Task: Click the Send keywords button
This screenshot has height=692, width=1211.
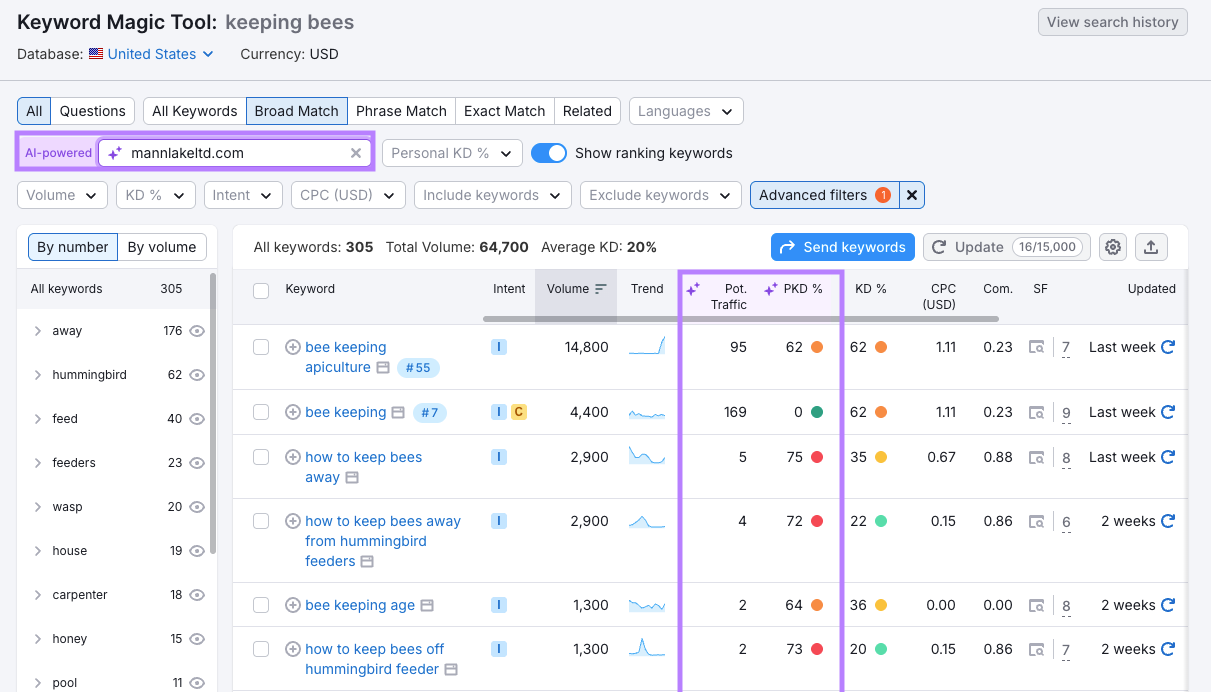Action: coord(842,247)
